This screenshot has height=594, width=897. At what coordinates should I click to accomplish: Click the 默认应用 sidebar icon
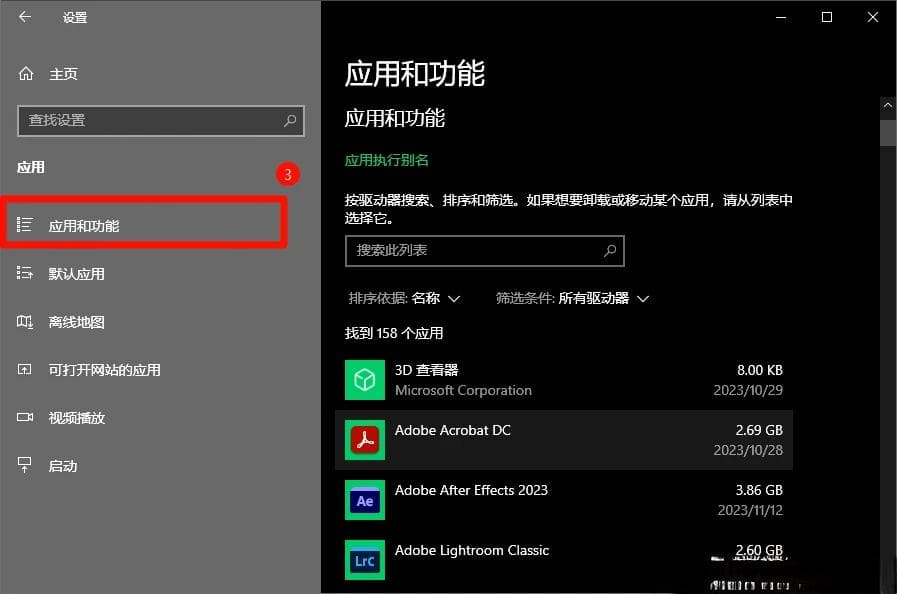coord(25,273)
